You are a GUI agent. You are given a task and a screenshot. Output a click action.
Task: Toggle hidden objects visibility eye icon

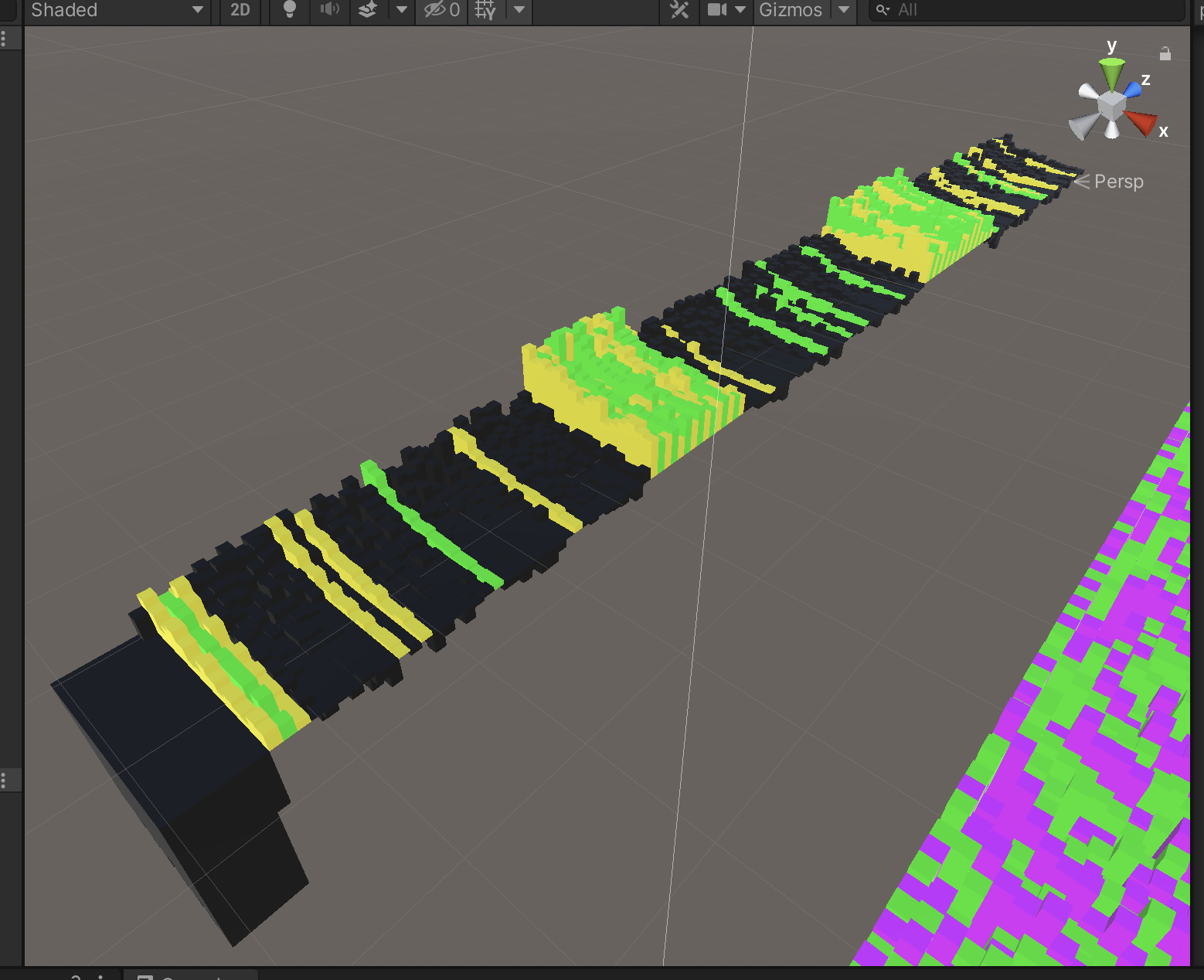pos(441,10)
